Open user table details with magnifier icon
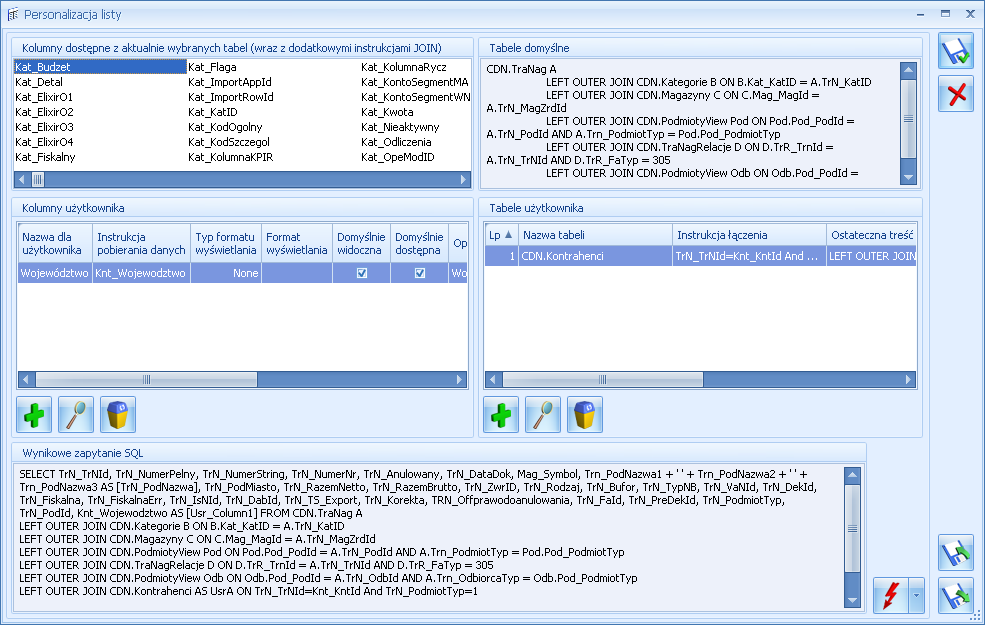The width and height of the screenshot is (985, 625). coord(543,415)
